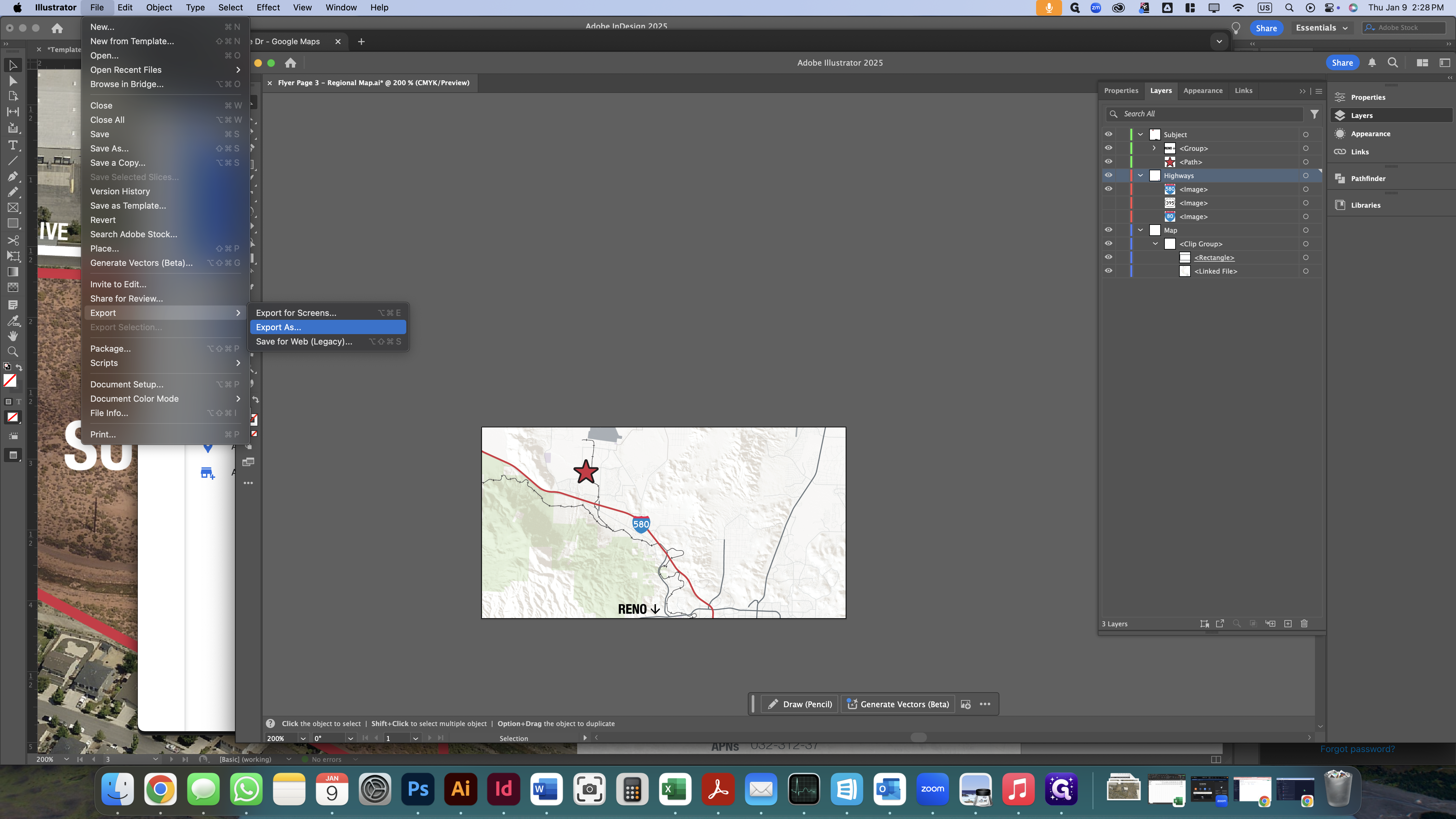This screenshot has height=819, width=1456.
Task: Click the Draw (Pencil) button
Action: 800,704
